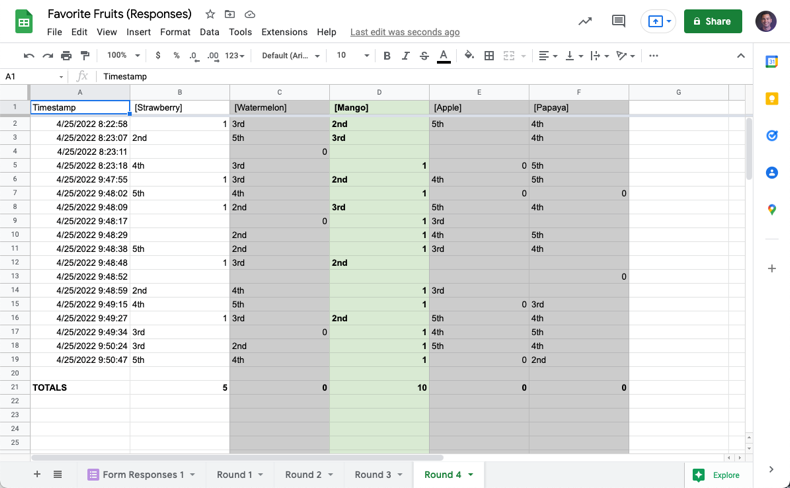
Task: Open Contacts side panel
Action: (771, 173)
